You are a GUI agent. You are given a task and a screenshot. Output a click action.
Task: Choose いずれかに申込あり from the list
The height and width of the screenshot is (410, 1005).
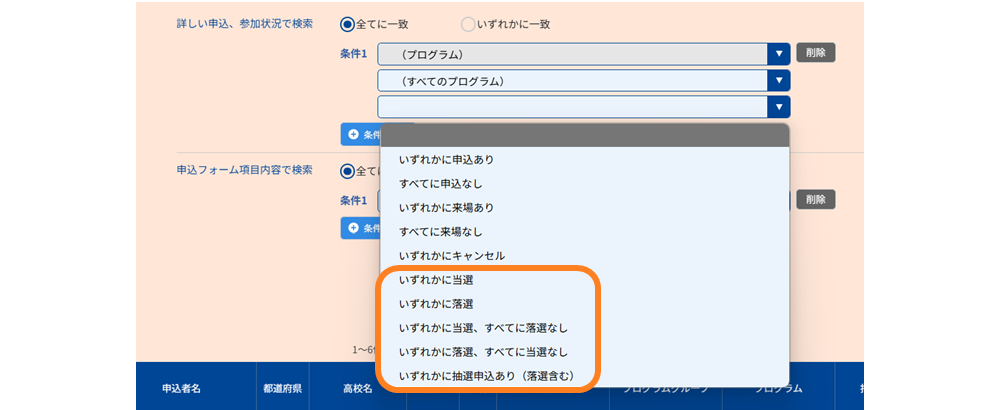click(x=584, y=160)
